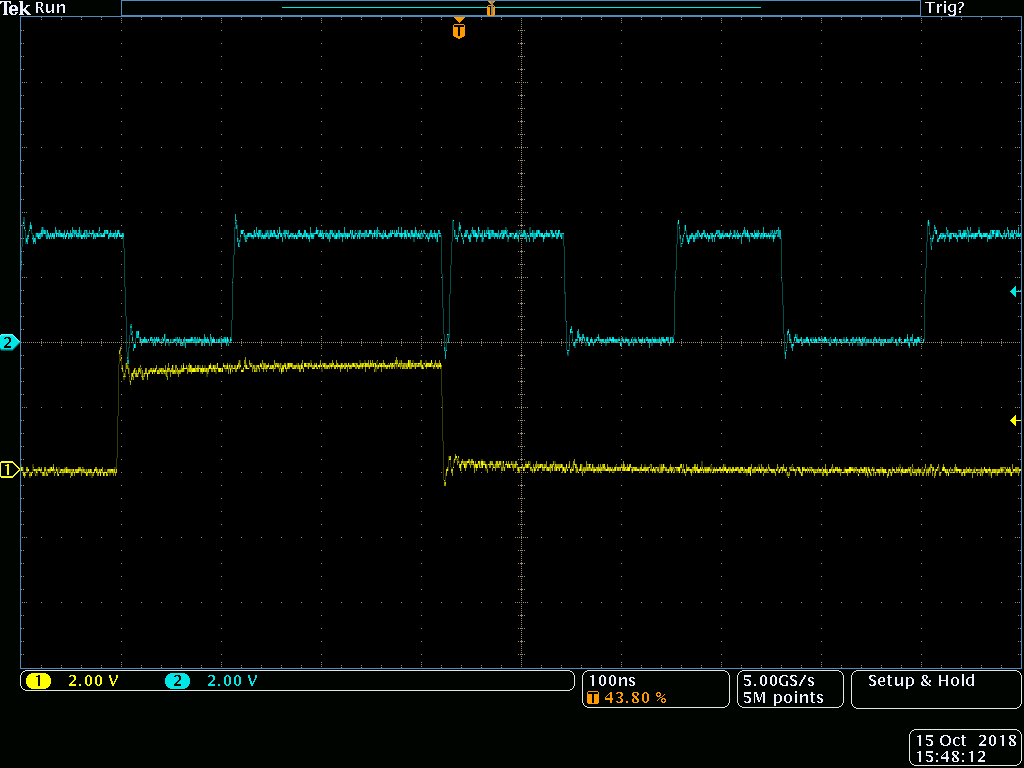Toggle the yellow channel 1 badge
Image resolution: width=1024 pixels, height=768 pixels.
(x=38, y=681)
